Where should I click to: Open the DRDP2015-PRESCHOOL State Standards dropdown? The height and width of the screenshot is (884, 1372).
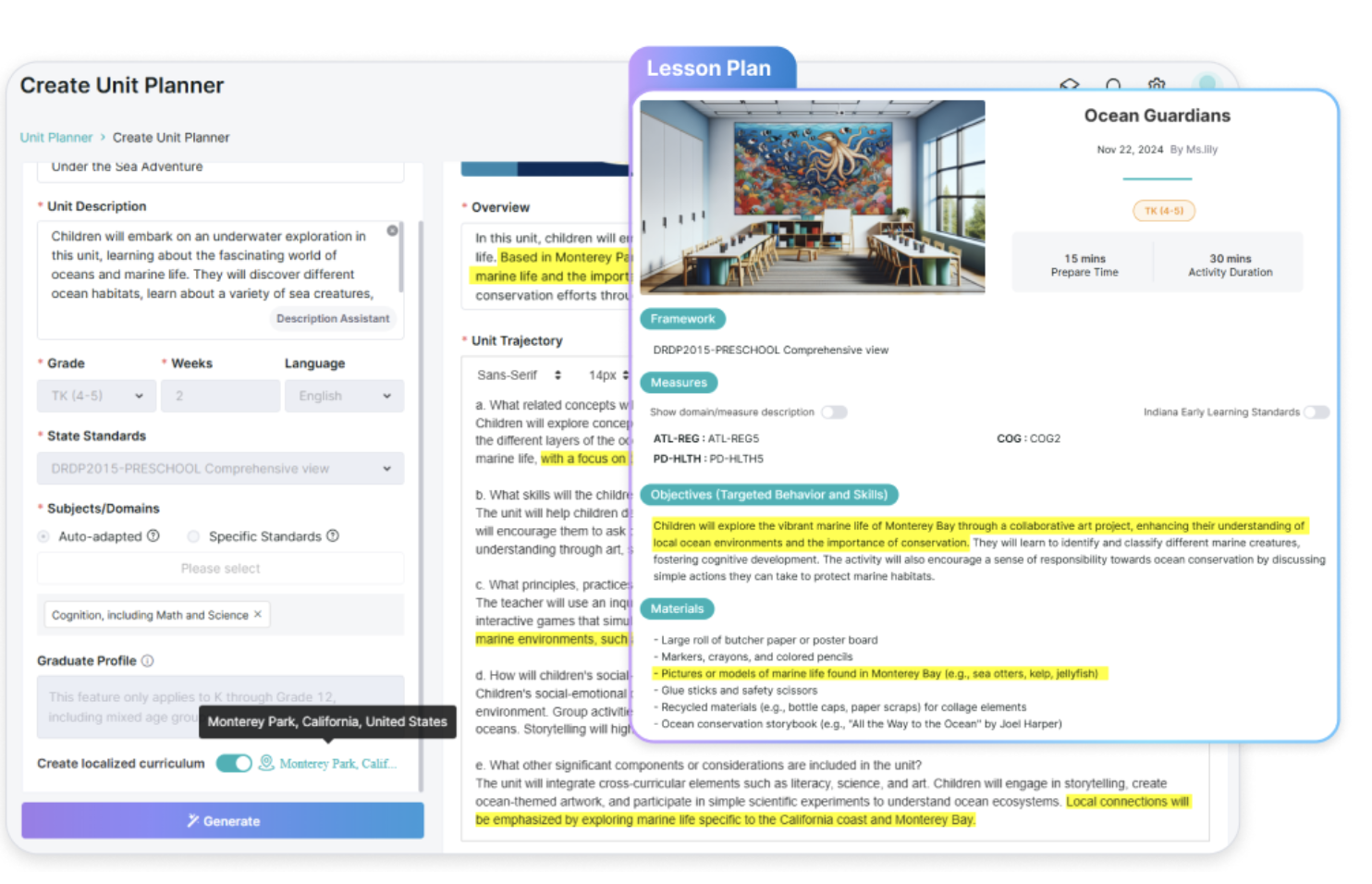coord(220,468)
